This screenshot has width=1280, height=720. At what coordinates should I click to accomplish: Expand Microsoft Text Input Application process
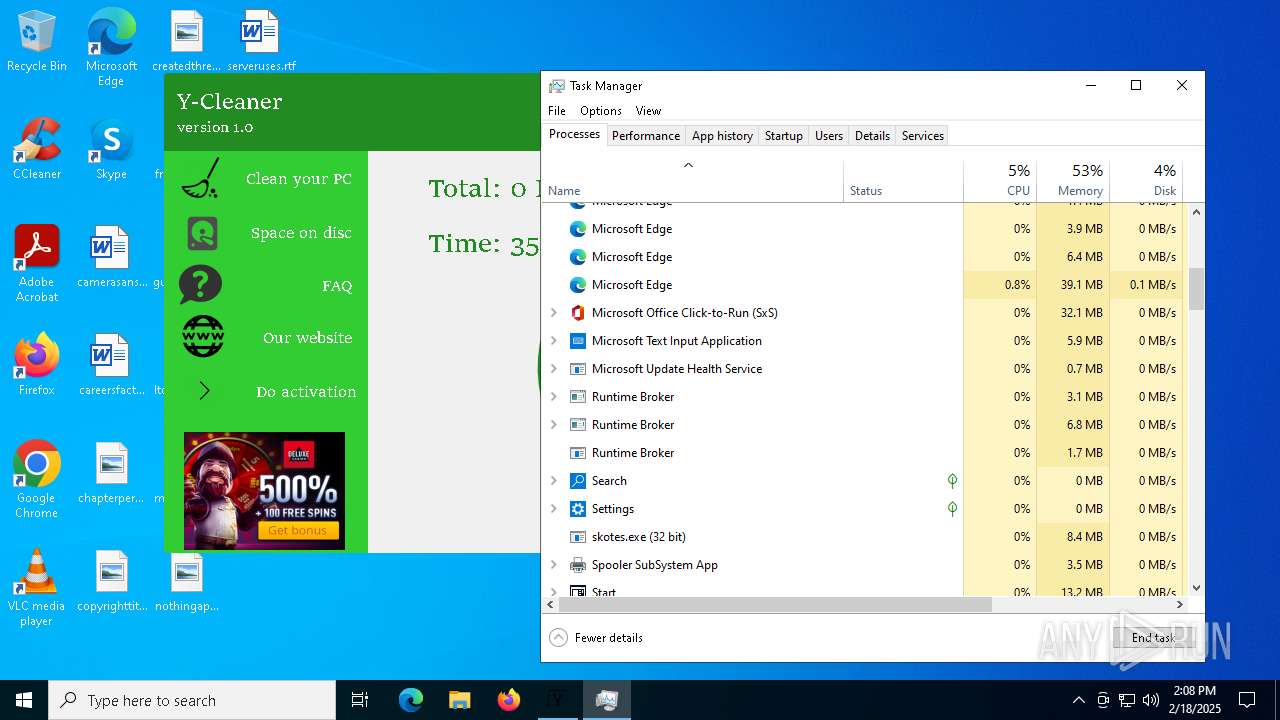554,341
